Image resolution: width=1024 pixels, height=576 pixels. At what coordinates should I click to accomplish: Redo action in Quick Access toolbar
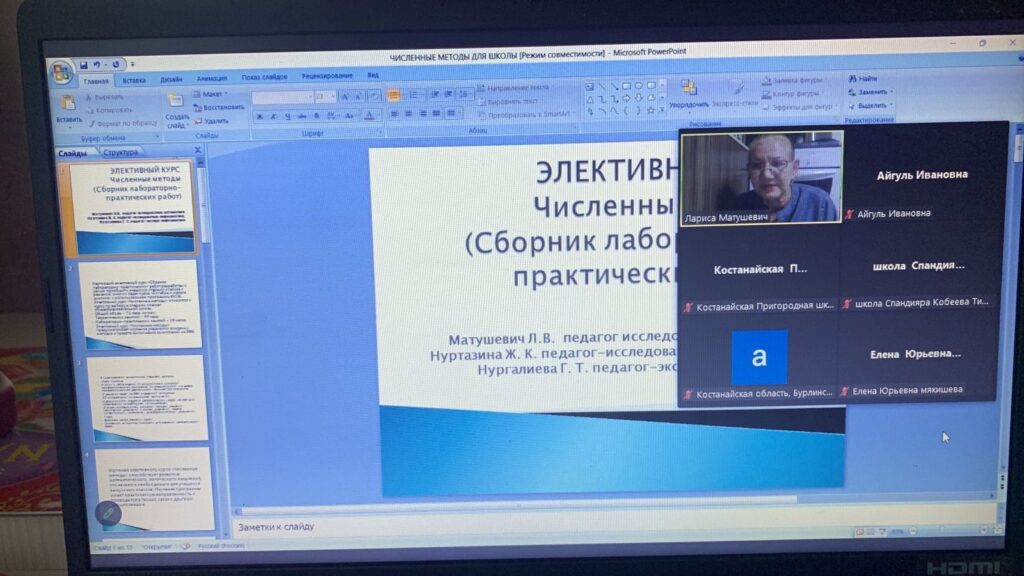[x=116, y=65]
